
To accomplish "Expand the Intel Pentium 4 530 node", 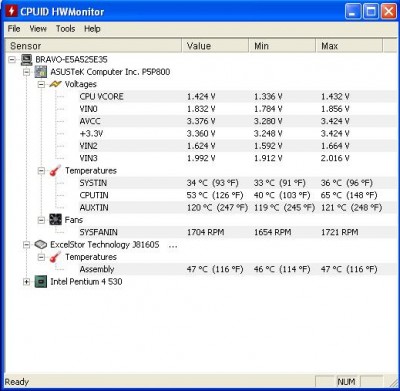I will [x=27, y=282].
